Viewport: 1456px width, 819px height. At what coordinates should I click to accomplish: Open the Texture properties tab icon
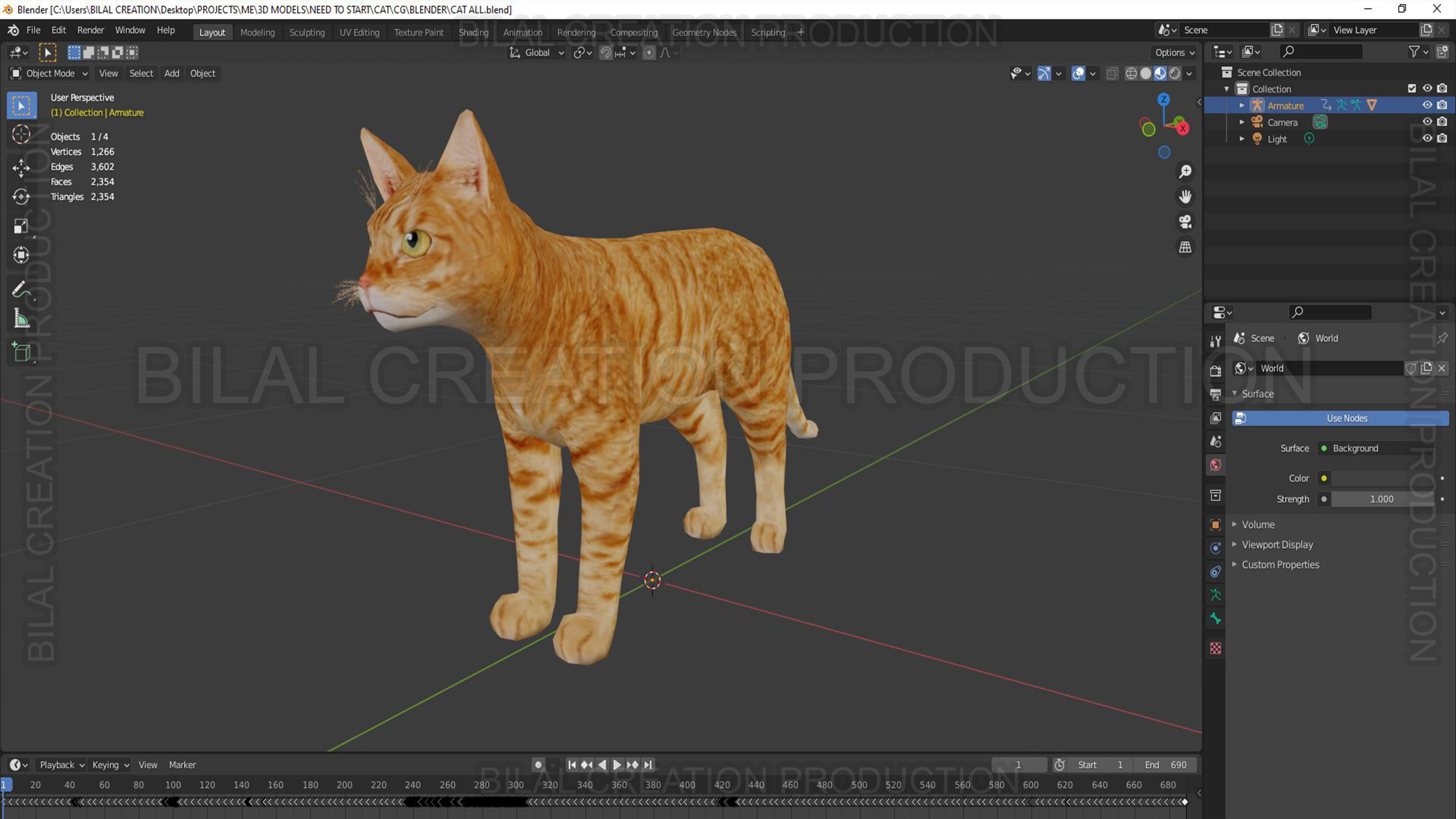tap(1215, 648)
